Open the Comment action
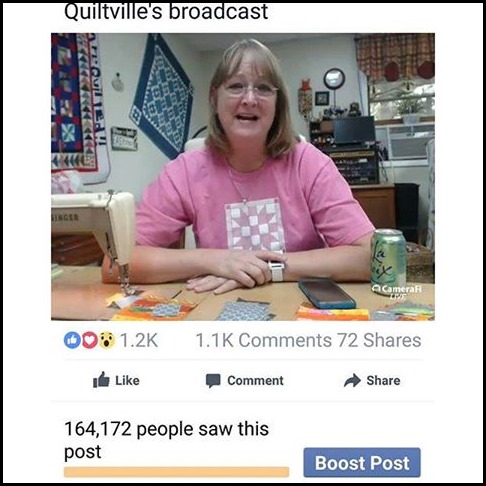The image size is (486, 486). (245, 381)
